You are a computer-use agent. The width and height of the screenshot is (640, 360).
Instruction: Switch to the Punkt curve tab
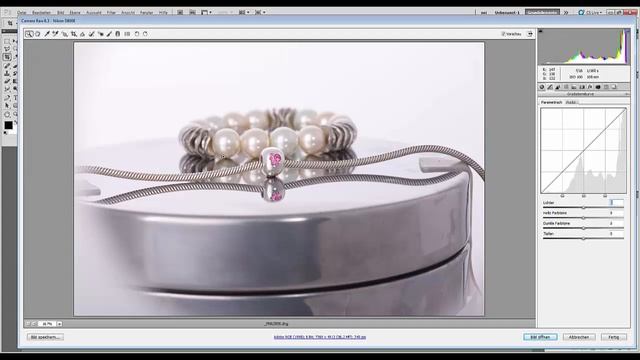click(571, 102)
